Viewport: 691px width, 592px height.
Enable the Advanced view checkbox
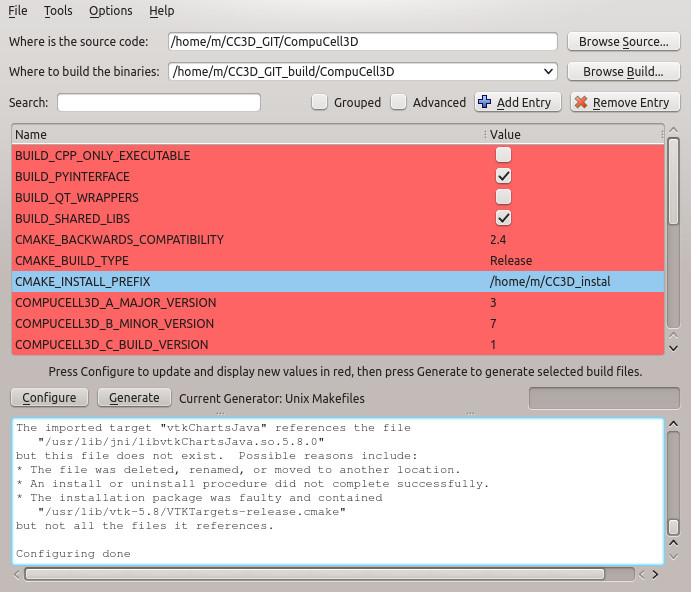tap(398, 102)
